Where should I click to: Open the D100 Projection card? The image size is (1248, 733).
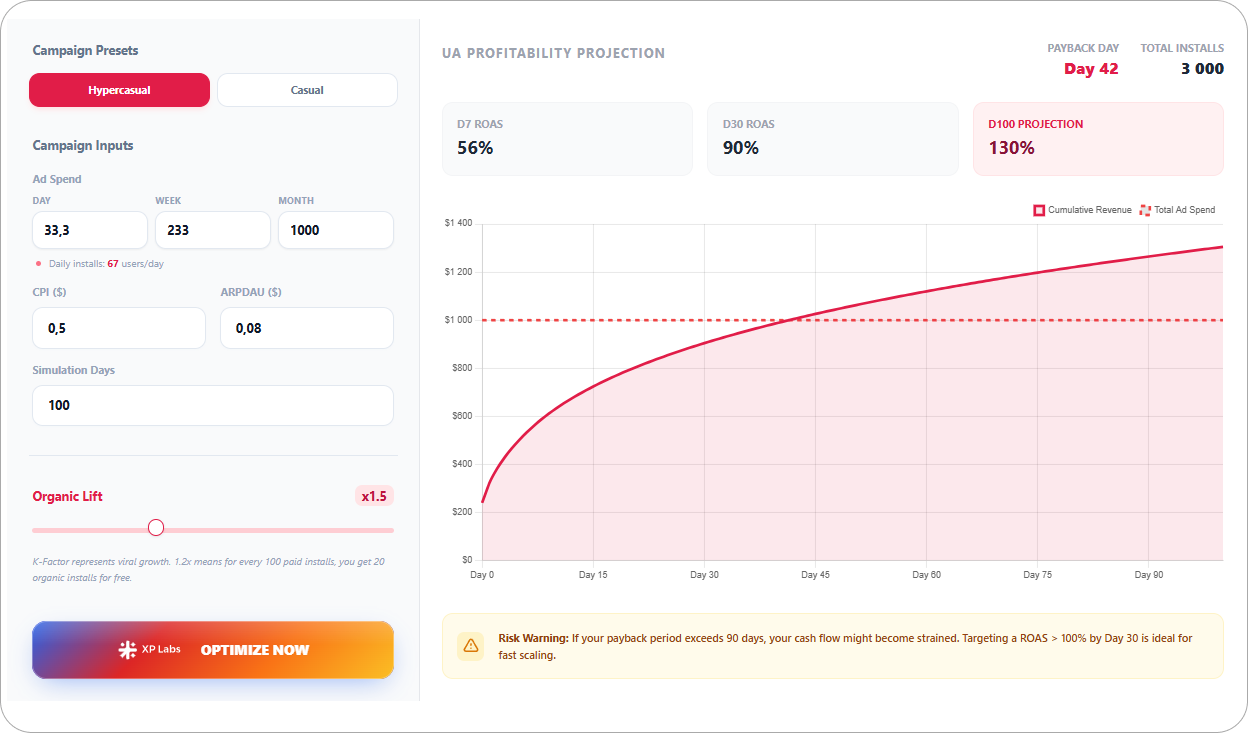click(1097, 138)
